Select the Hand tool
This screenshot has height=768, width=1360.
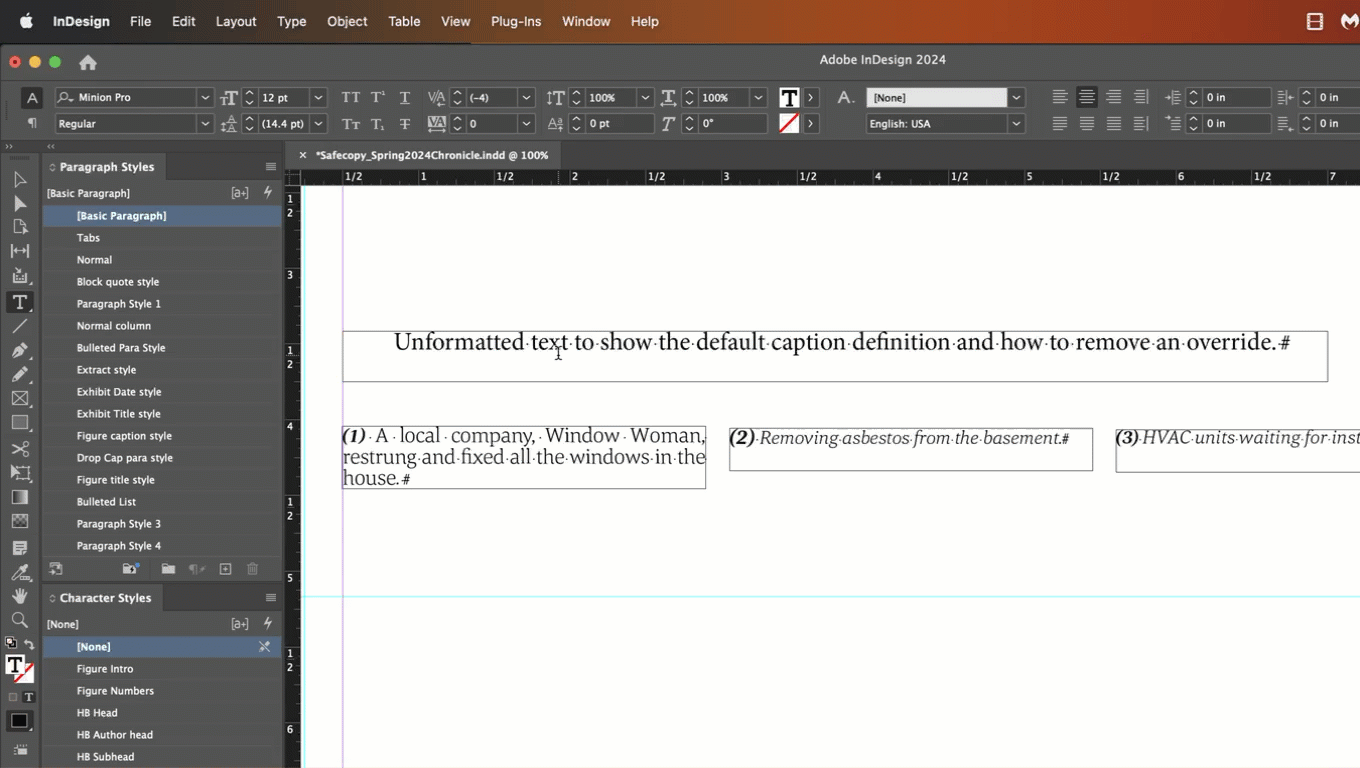point(19,596)
